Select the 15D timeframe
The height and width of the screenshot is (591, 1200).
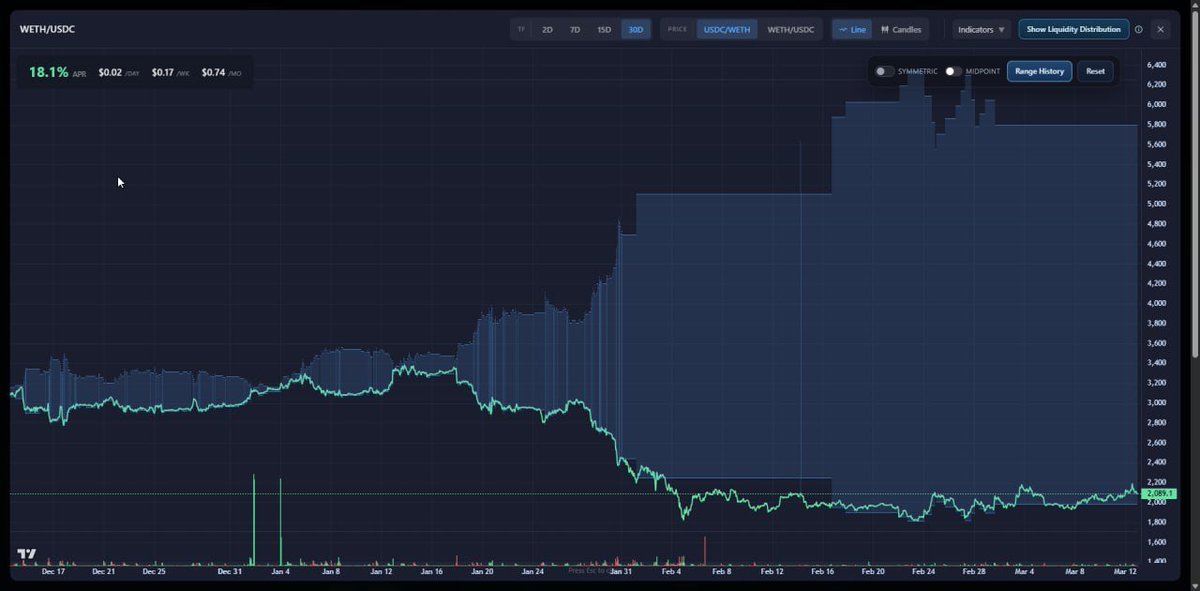pyautogui.click(x=604, y=30)
